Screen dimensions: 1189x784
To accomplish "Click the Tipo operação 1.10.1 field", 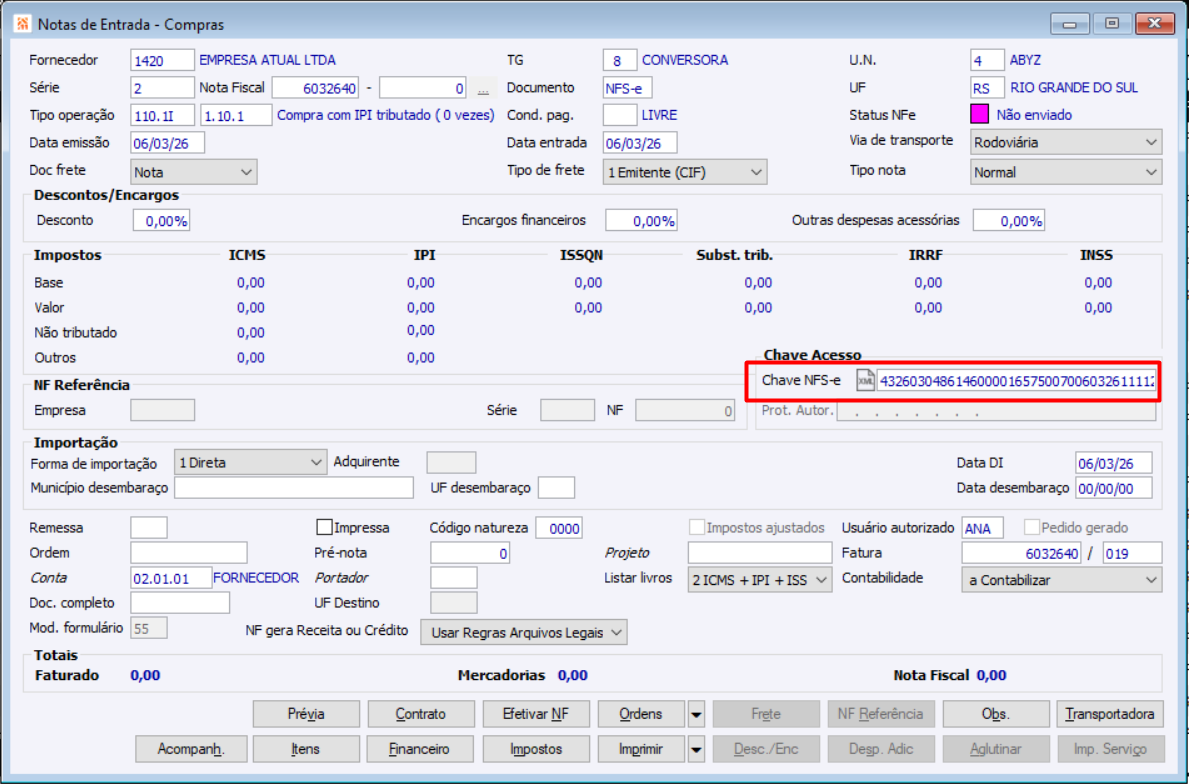I will [x=236, y=116].
